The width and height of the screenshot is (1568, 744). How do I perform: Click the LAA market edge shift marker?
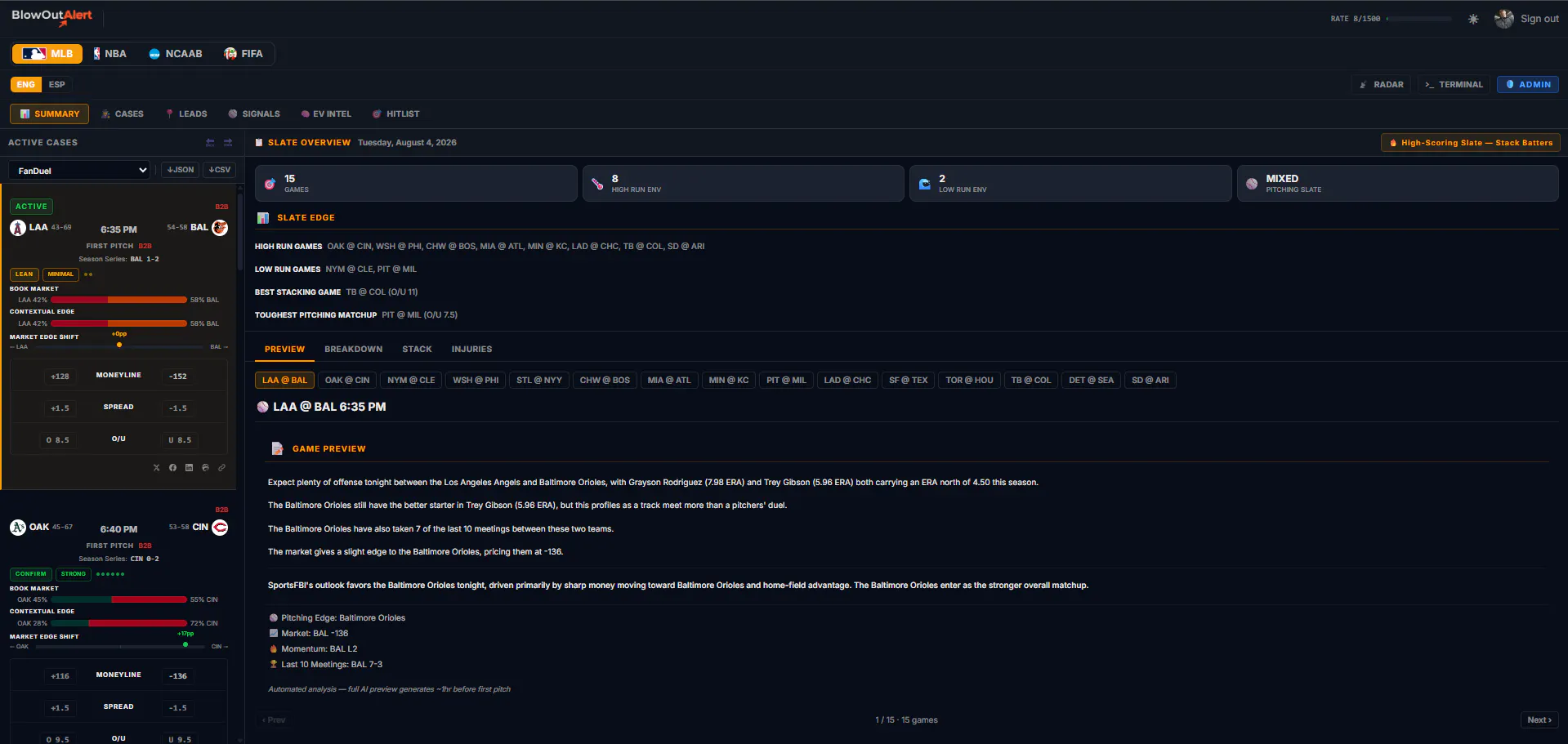tap(119, 345)
